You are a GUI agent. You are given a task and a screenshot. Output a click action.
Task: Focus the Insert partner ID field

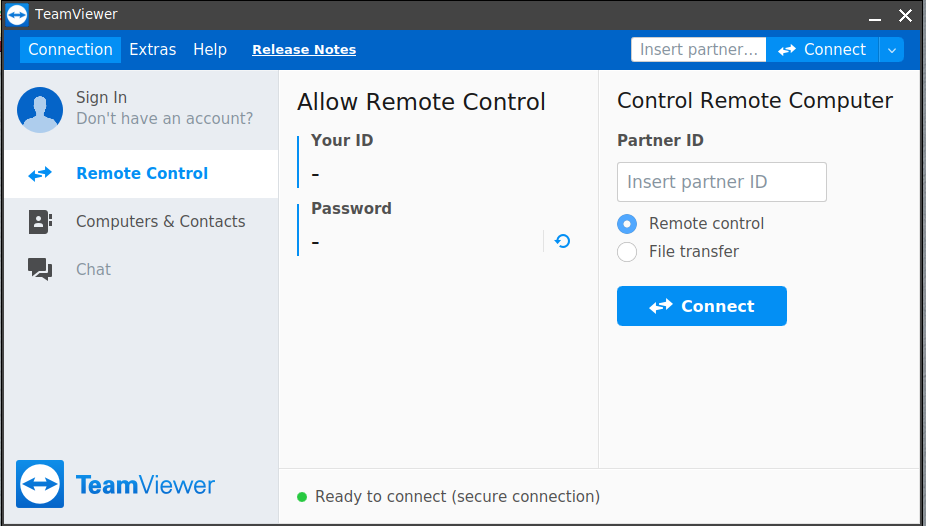722,182
